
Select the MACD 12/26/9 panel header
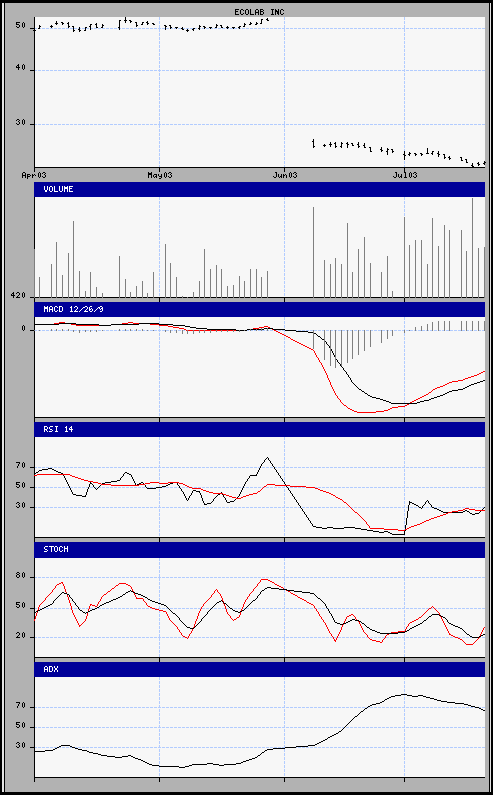260,309
